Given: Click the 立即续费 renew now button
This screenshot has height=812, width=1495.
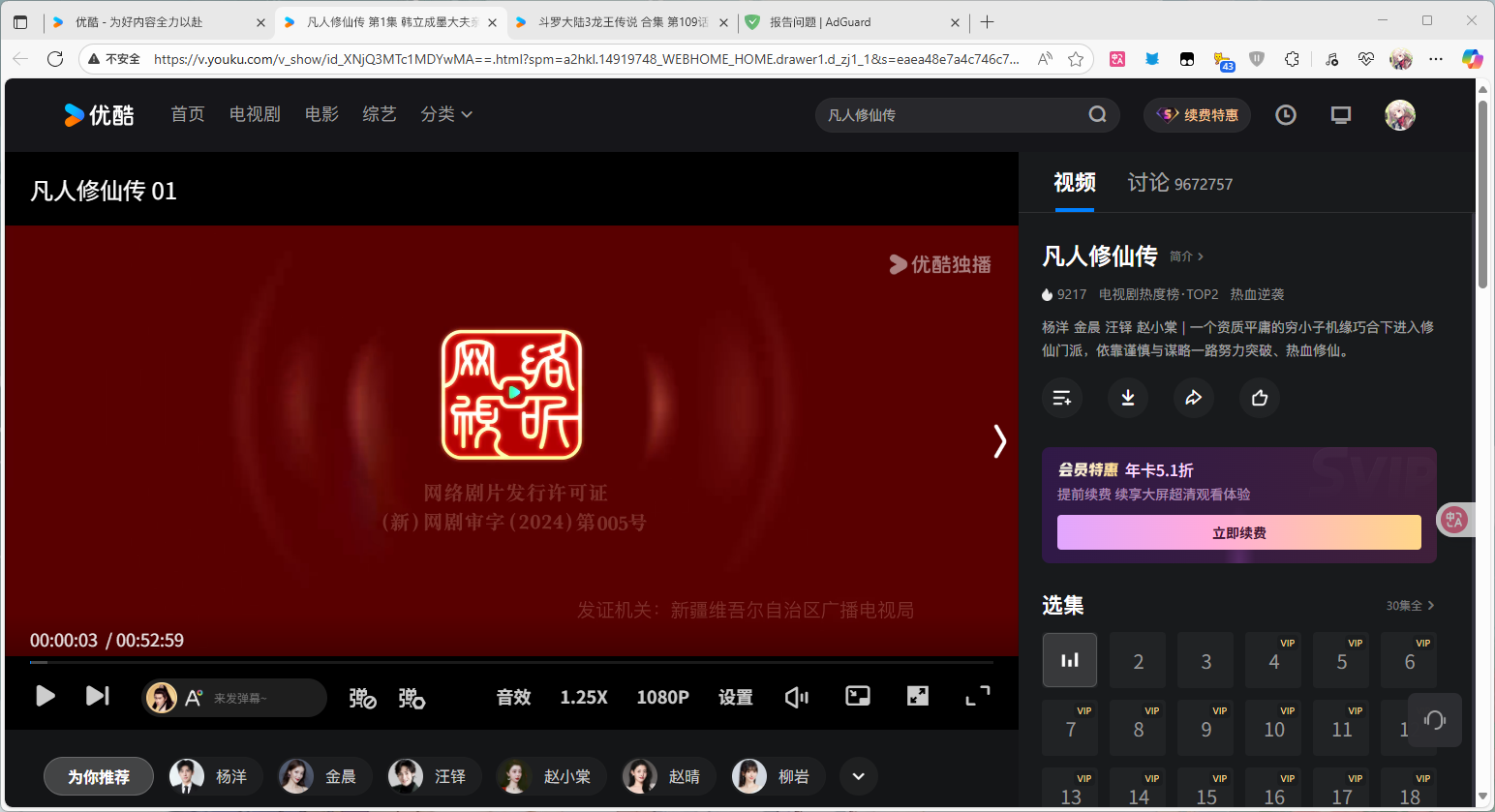Looking at the screenshot, I should [x=1239, y=532].
